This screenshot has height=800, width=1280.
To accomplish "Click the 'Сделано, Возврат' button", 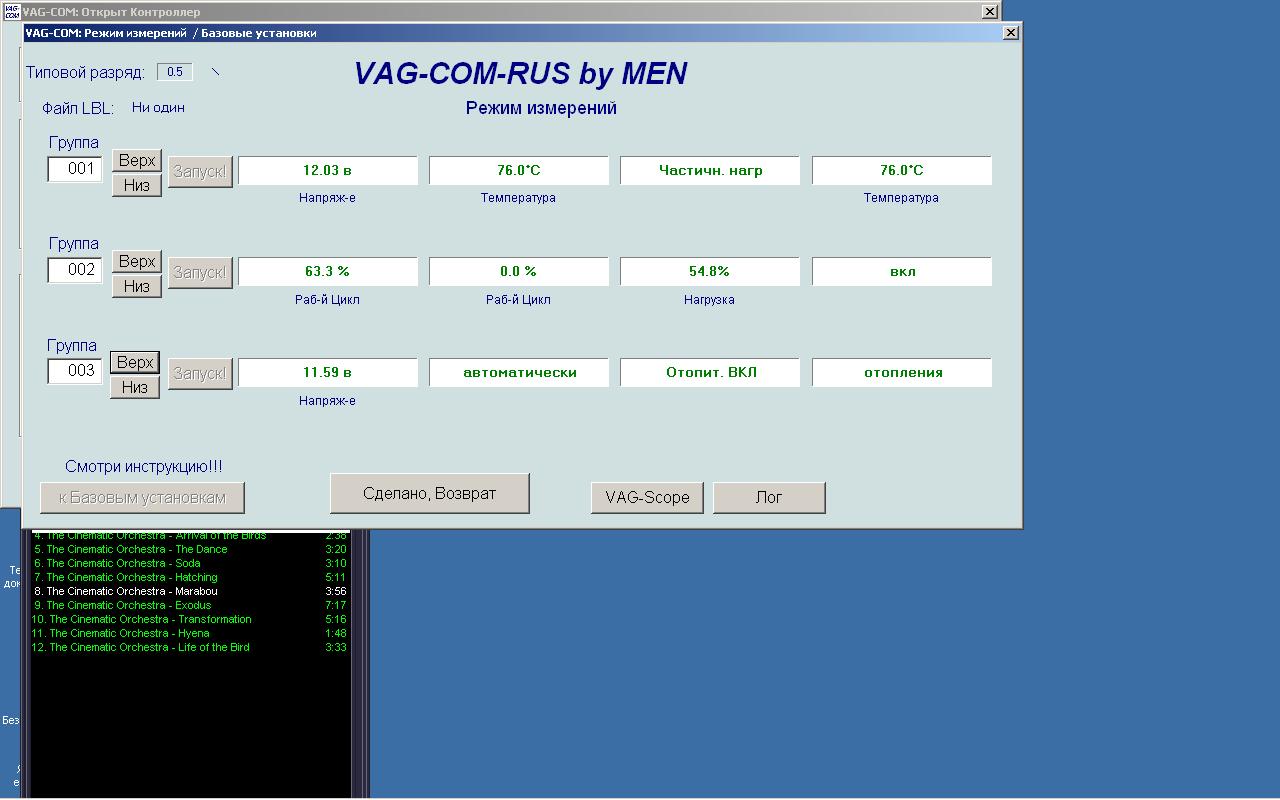I will point(429,494).
